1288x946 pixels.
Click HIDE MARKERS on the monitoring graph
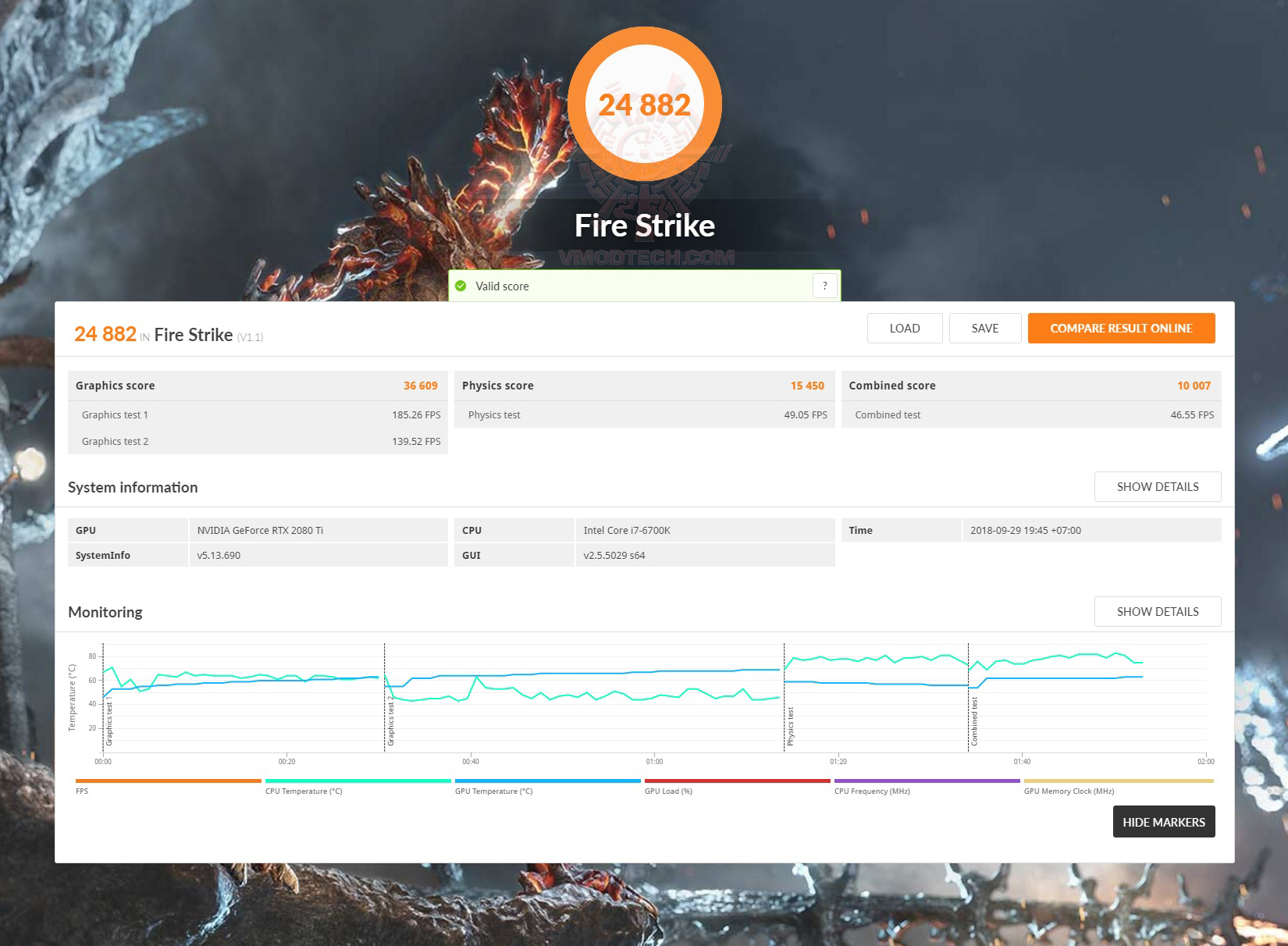click(1163, 822)
